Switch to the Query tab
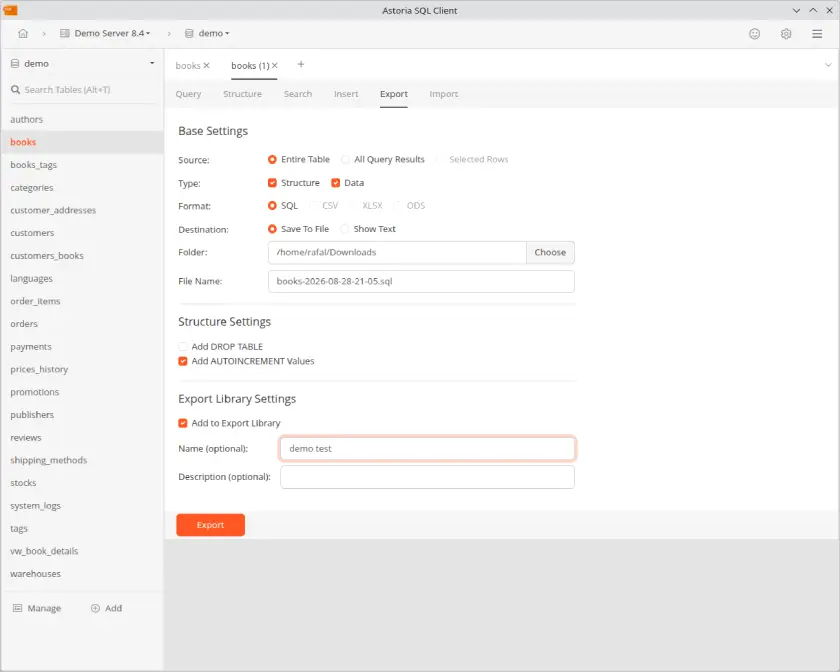 point(188,94)
